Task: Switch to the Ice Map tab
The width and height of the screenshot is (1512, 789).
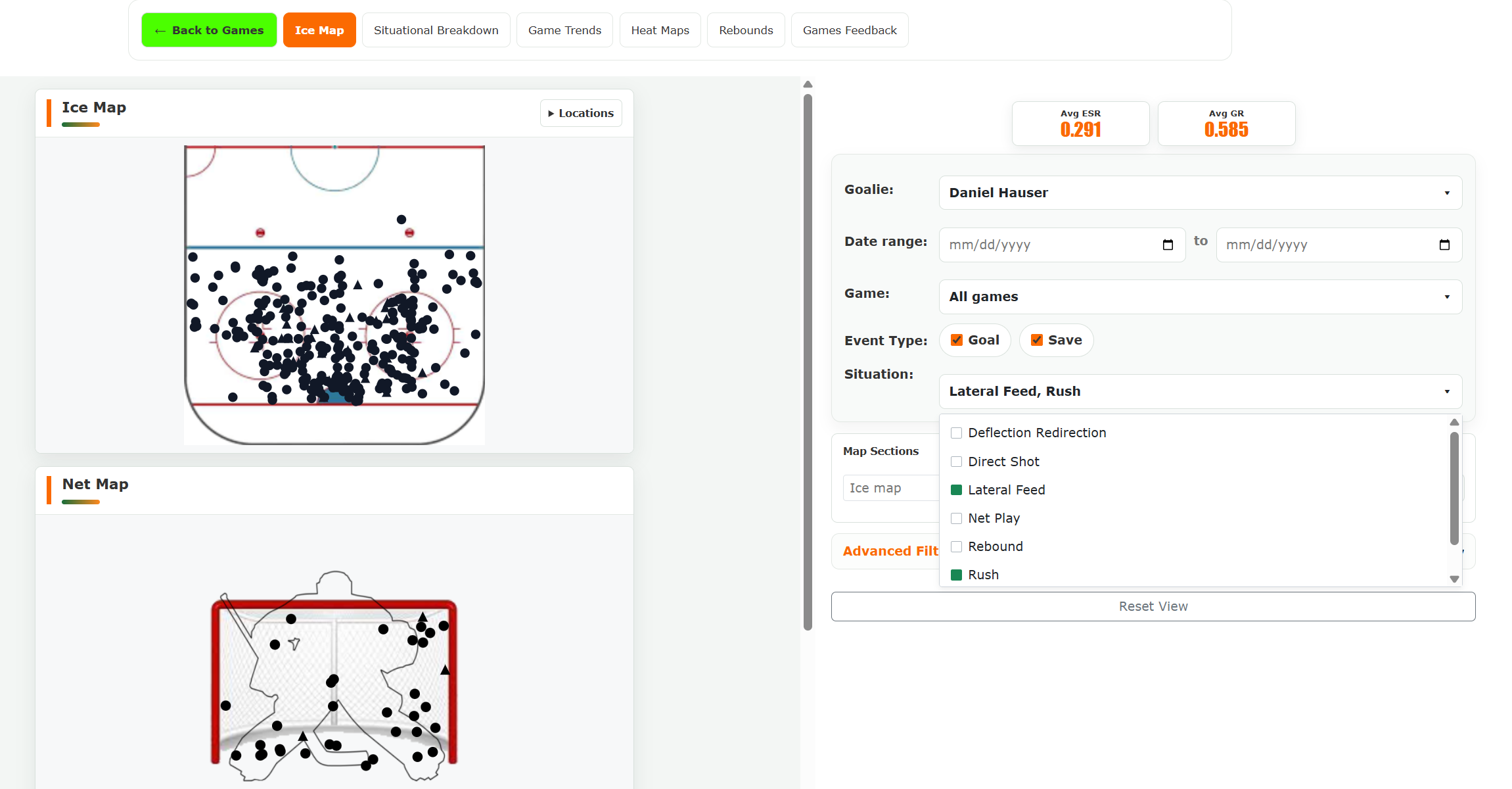Action: (319, 30)
